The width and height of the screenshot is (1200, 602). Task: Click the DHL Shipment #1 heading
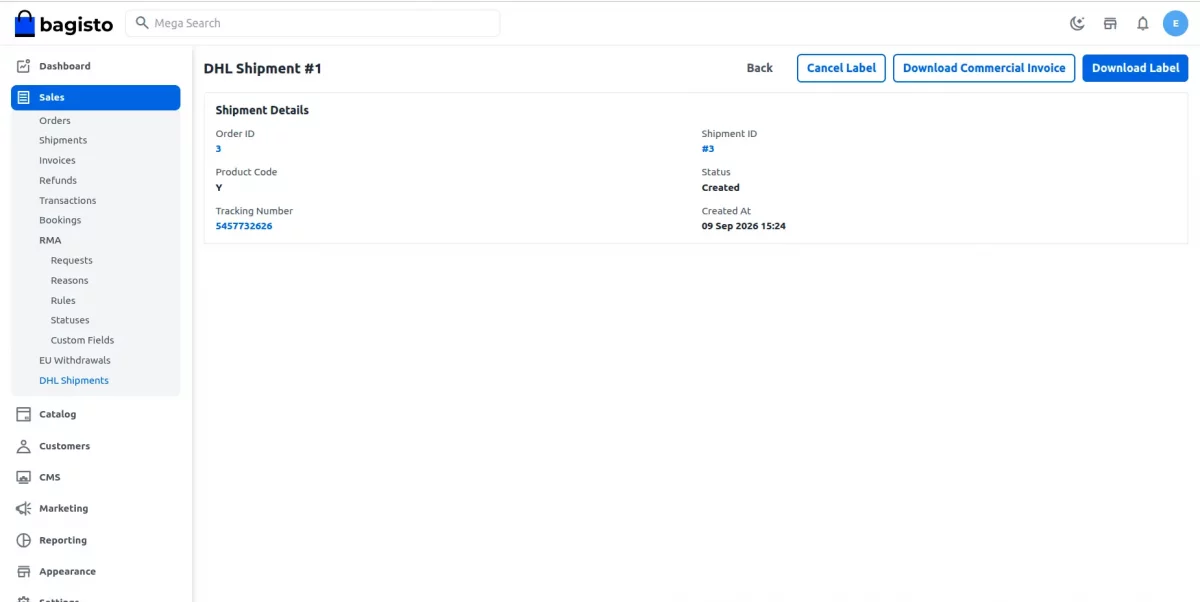click(x=263, y=68)
